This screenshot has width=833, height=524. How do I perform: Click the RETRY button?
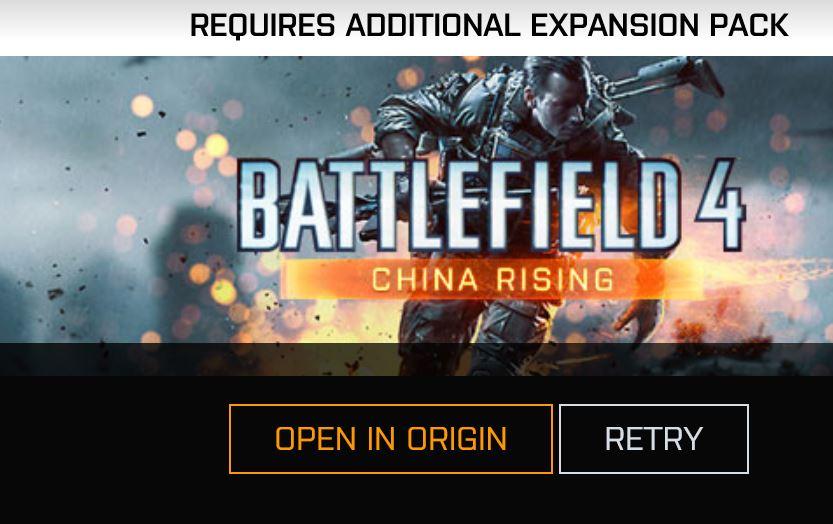point(654,438)
